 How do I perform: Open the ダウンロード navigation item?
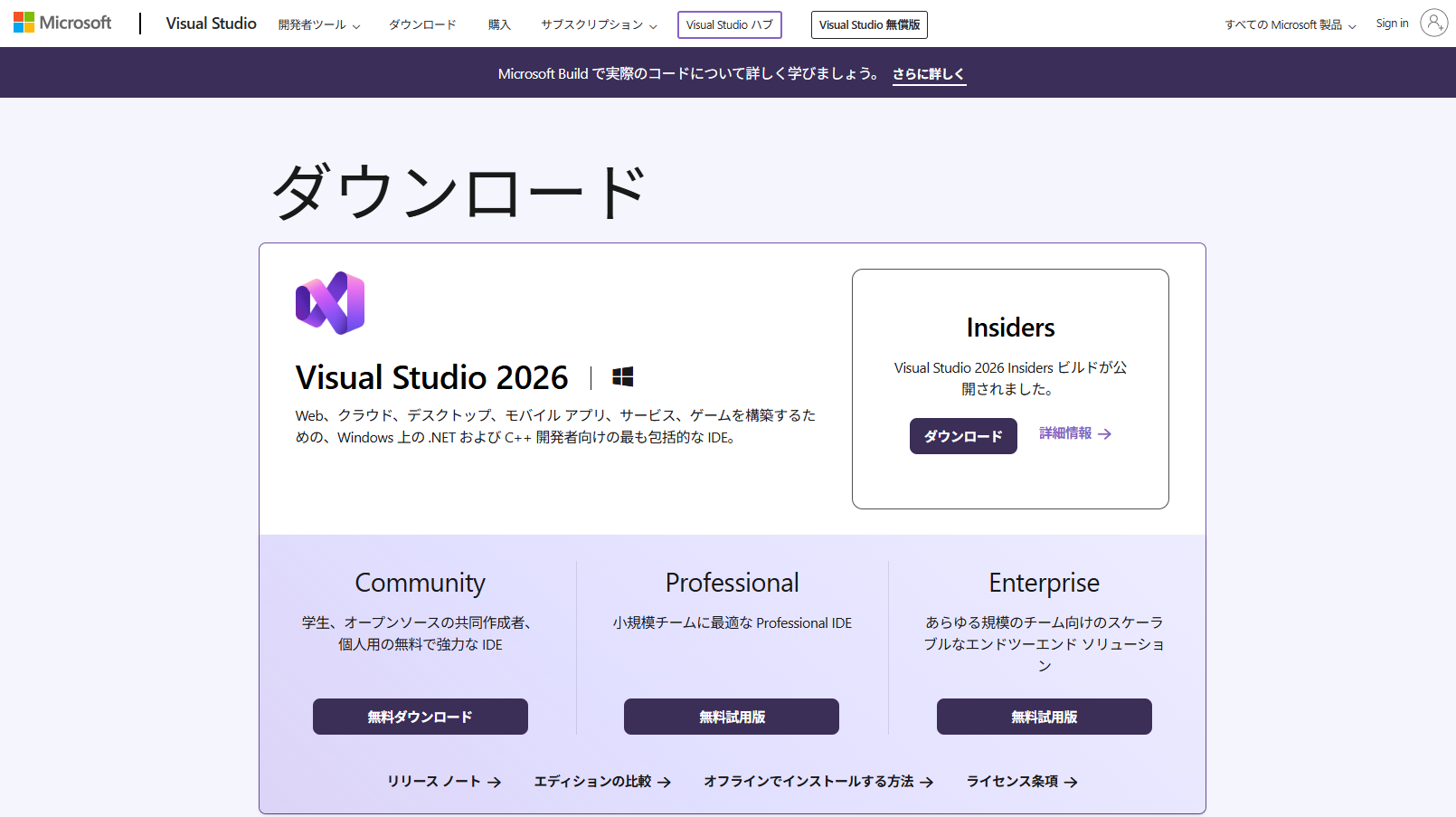(x=422, y=24)
